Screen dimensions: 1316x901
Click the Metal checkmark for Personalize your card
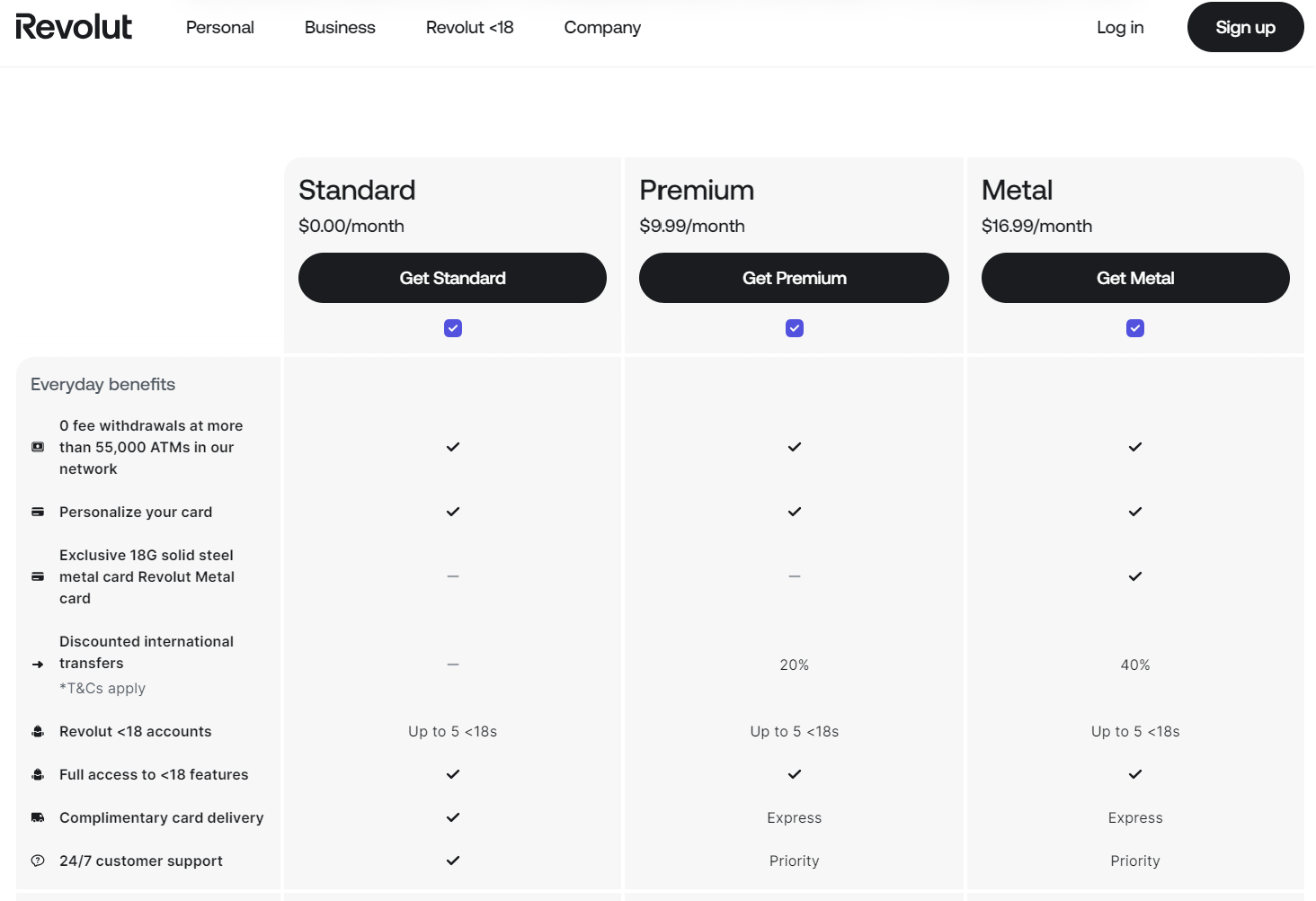(x=1135, y=512)
